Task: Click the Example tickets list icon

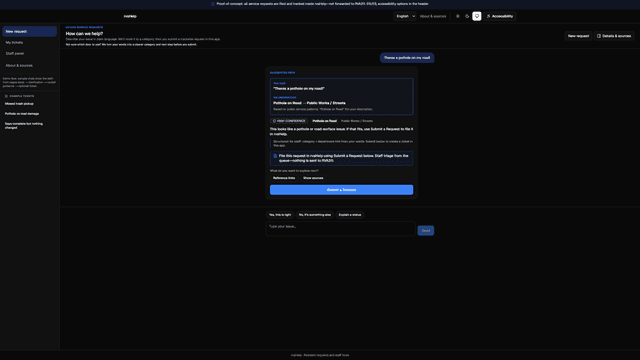Action: coord(6,96)
